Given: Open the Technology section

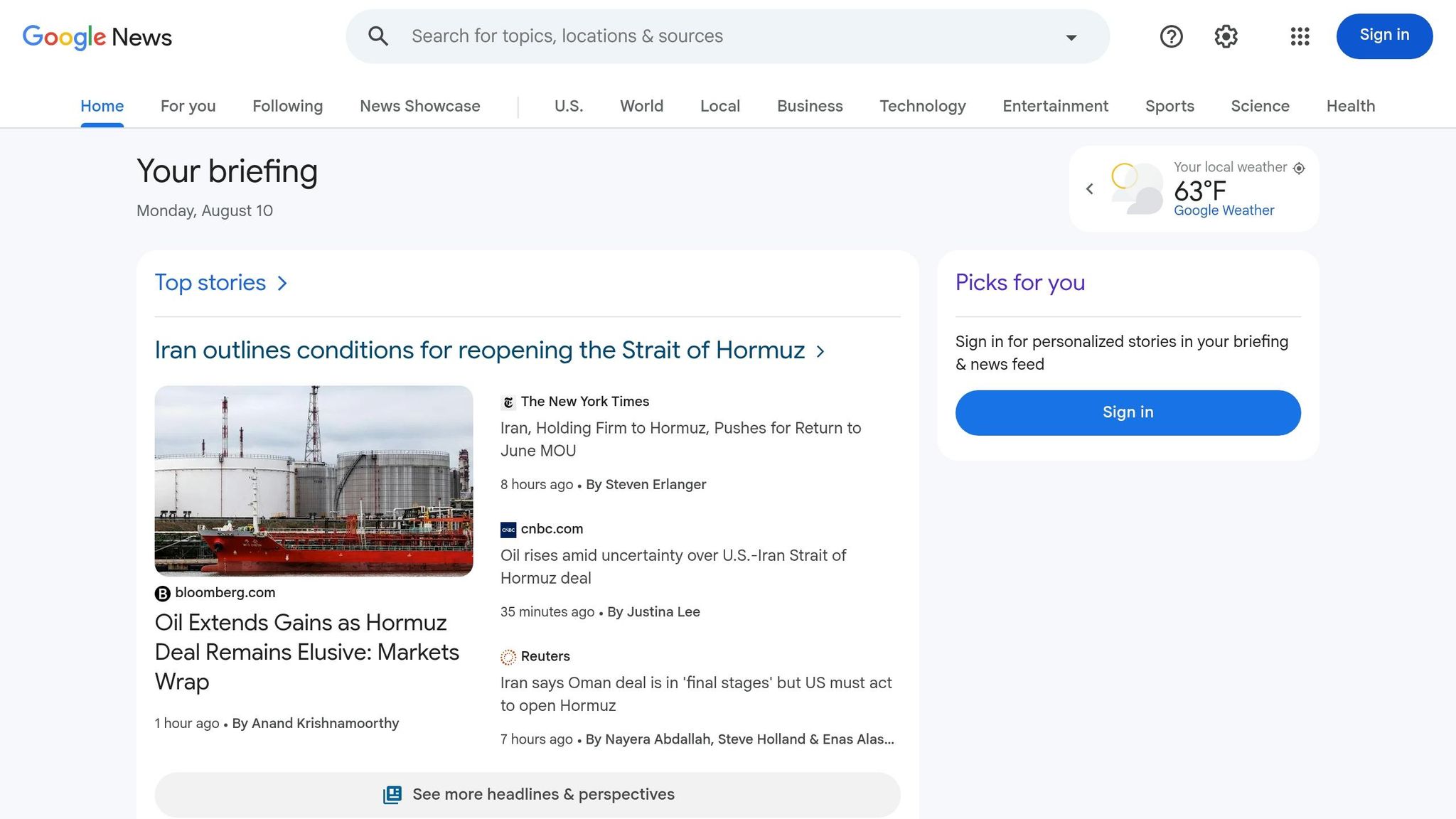Looking at the screenshot, I should coord(922,106).
